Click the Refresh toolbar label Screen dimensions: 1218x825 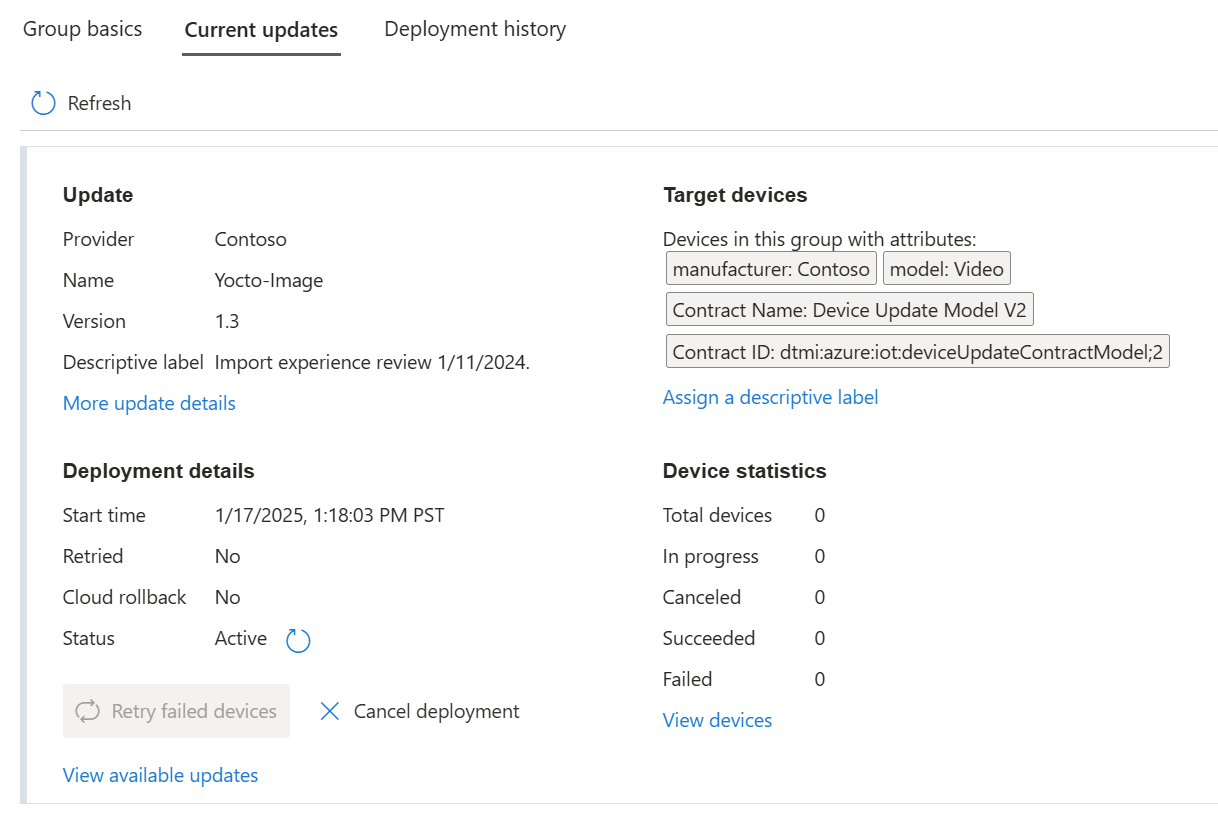pyautogui.click(x=99, y=103)
